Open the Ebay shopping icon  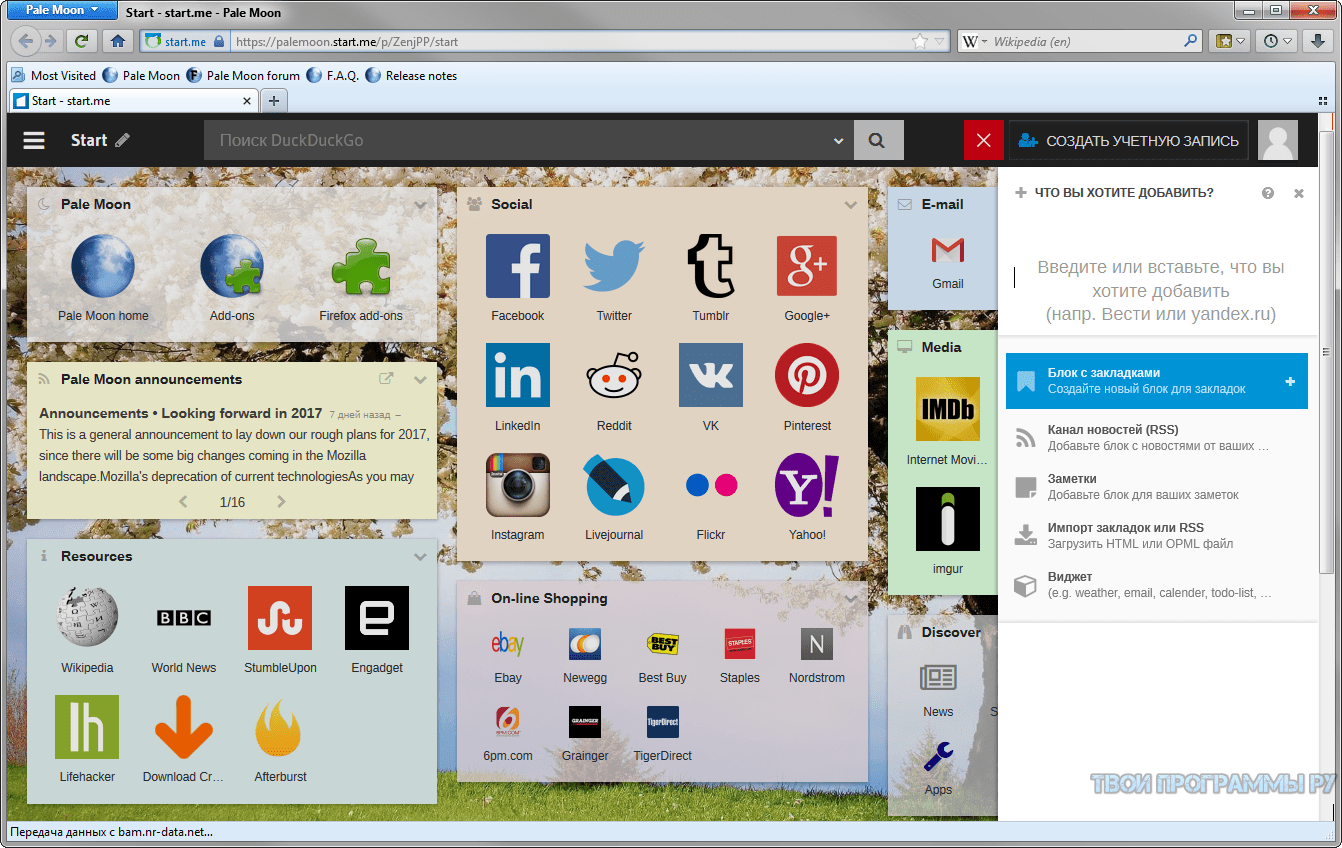[x=508, y=644]
